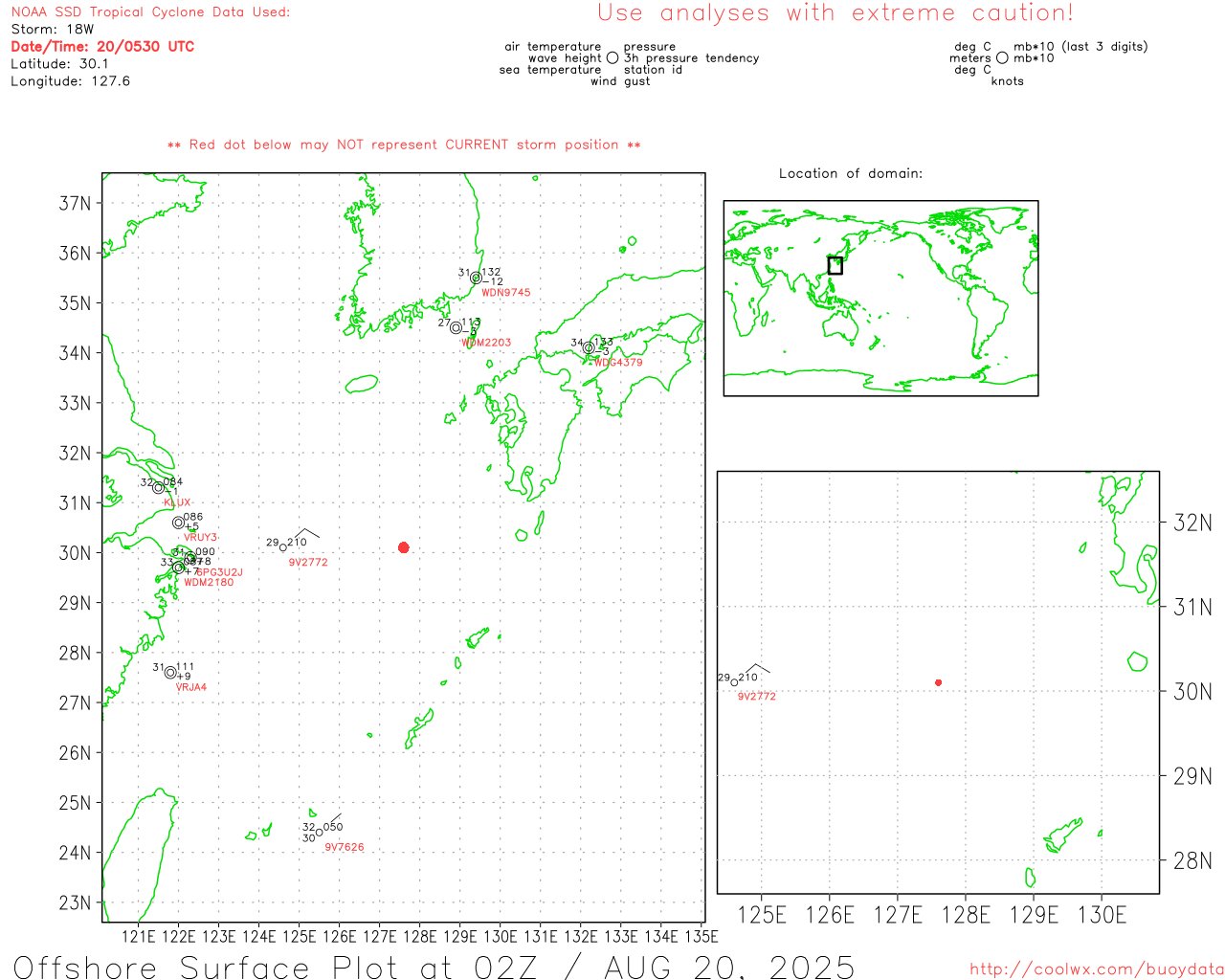The image size is (1225, 980).
Task: Click the 23N latitude axis label
Action: (75, 902)
